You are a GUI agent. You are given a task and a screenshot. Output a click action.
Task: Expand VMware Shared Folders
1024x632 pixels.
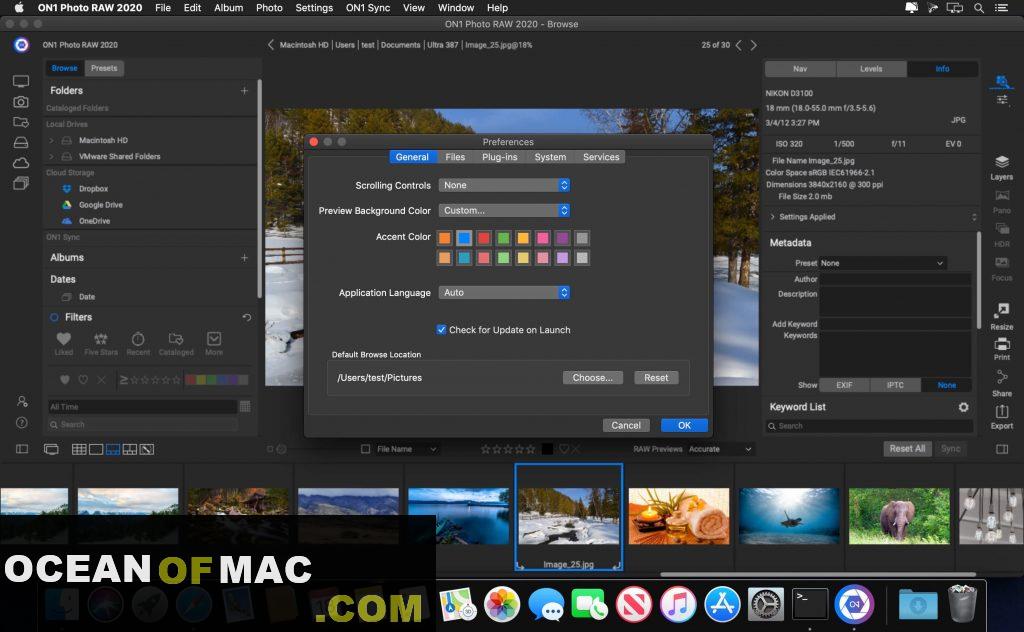click(x=52, y=157)
